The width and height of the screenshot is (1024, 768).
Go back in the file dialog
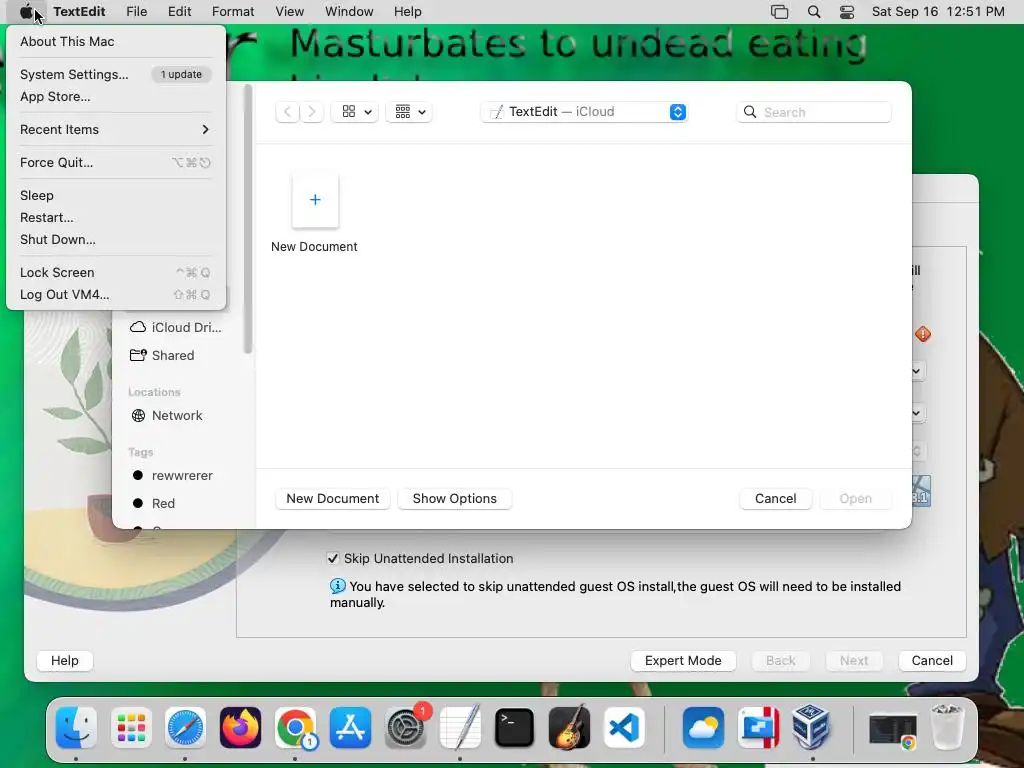click(x=287, y=112)
